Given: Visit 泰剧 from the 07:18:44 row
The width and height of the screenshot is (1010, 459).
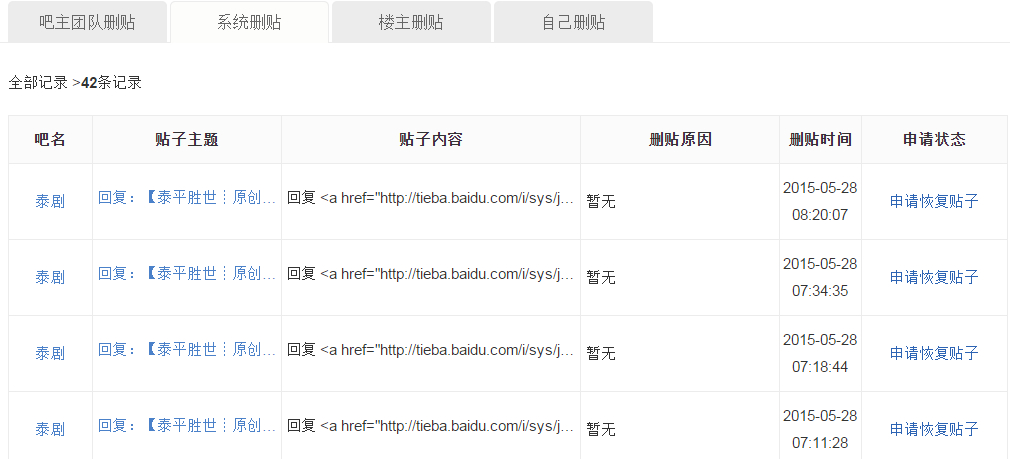Looking at the screenshot, I should [x=50, y=353].
